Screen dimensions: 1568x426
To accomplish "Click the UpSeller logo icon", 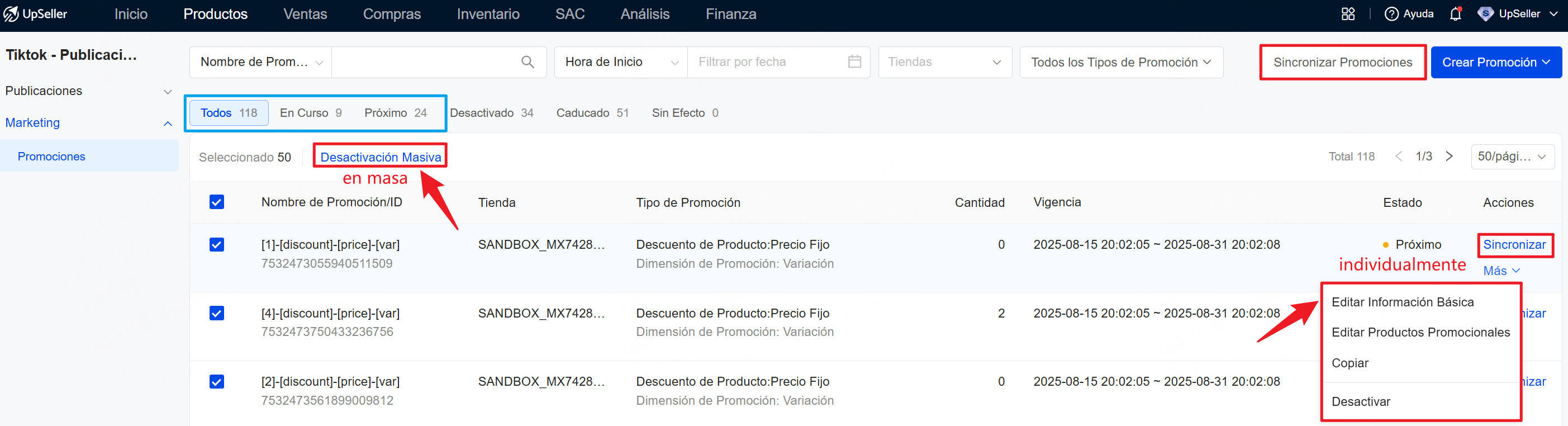I will 11,13.
